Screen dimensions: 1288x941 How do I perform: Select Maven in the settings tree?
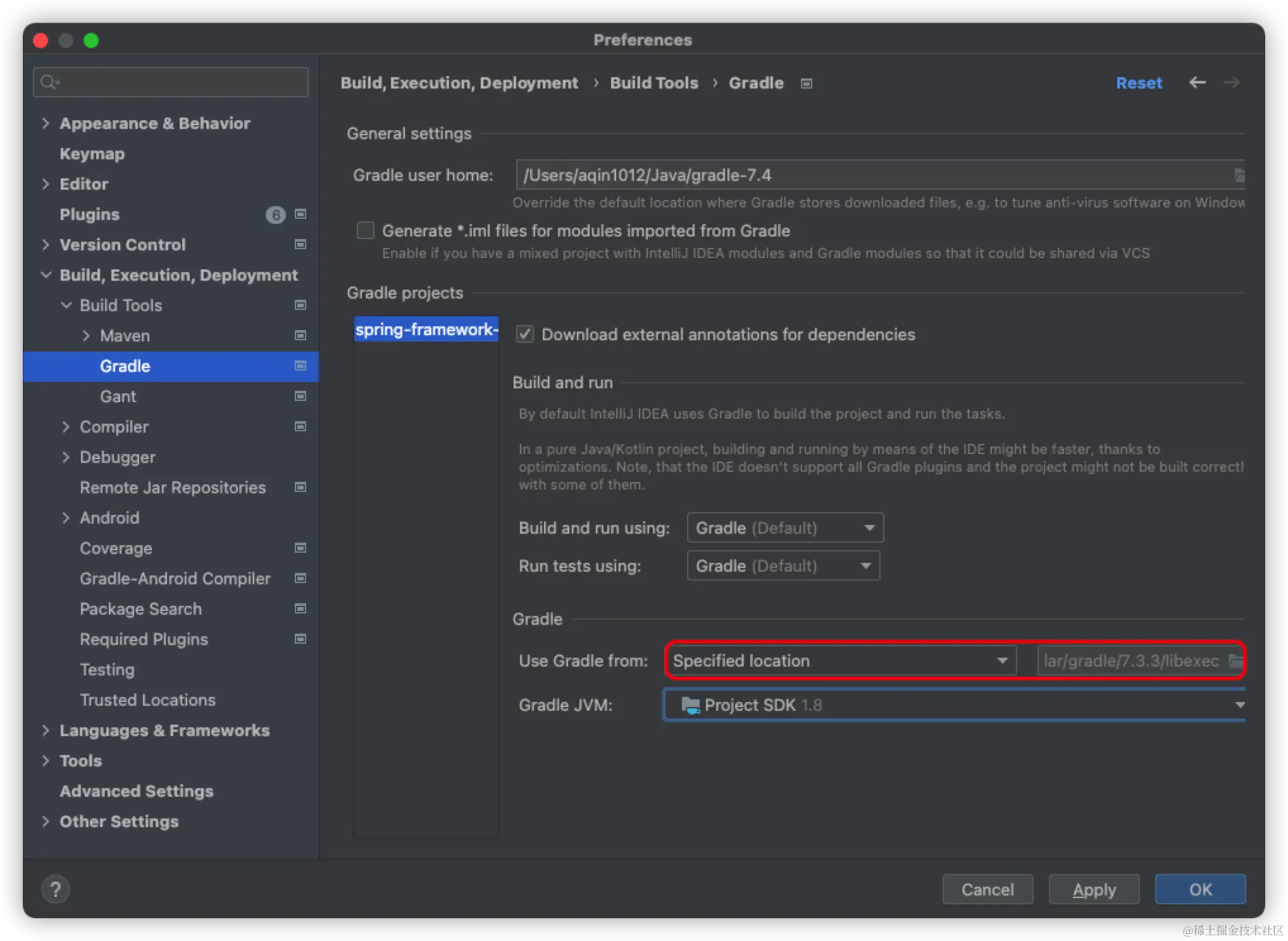[125, 336]
